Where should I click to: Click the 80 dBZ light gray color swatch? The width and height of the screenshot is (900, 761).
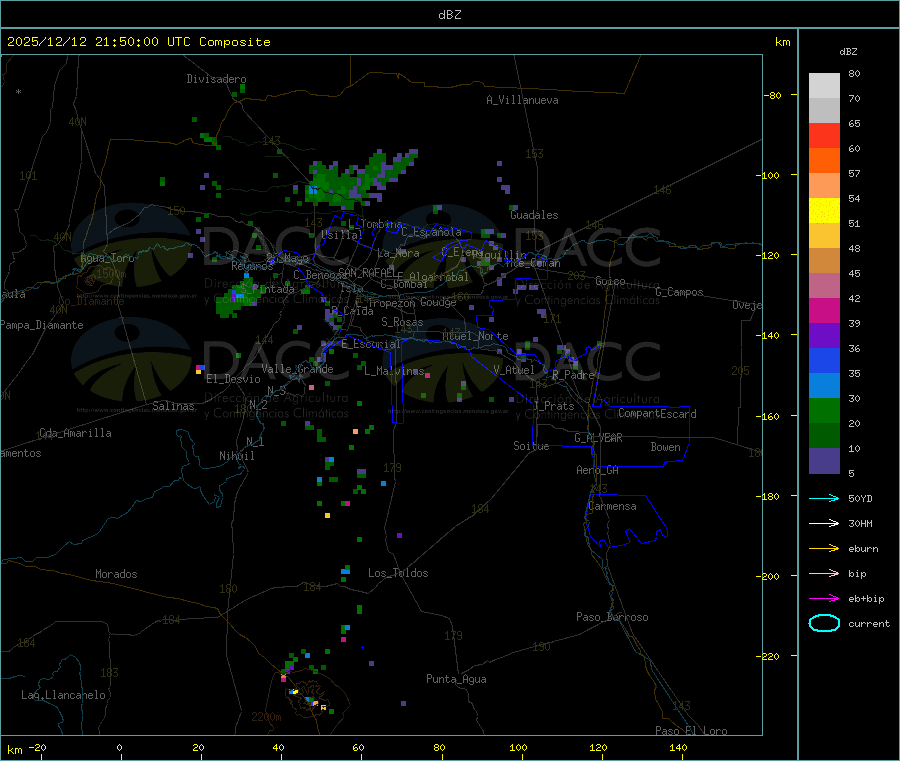coord(824,86)
